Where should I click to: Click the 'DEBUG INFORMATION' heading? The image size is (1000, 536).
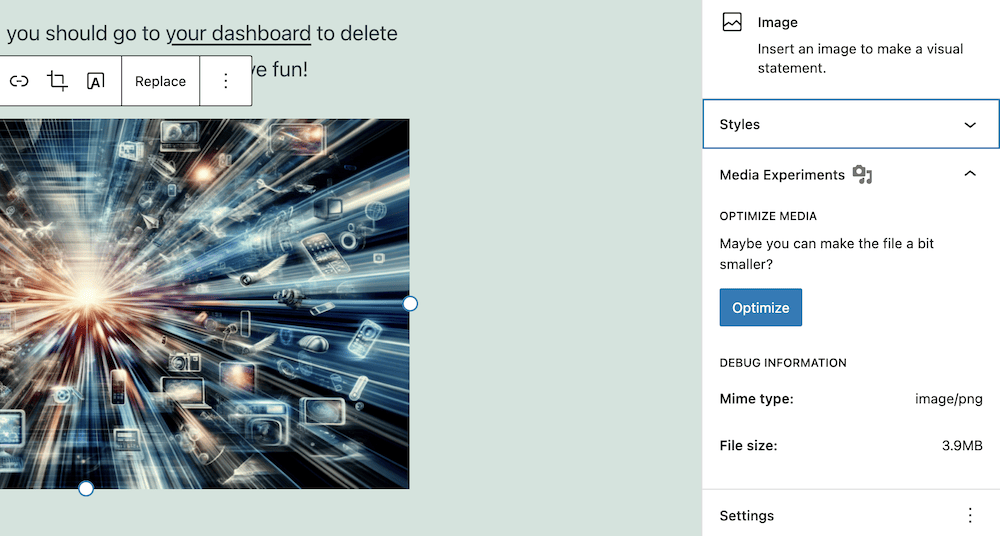pyautogui.click(x=783, y=362)
